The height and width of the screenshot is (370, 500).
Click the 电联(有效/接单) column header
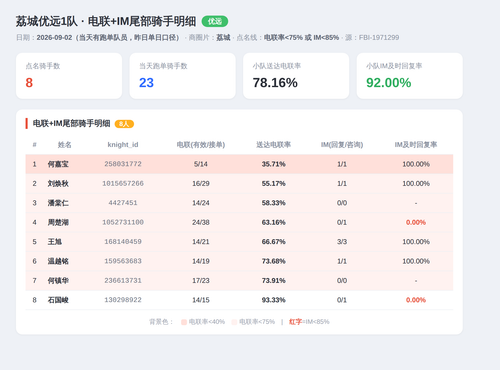point(201,145)
